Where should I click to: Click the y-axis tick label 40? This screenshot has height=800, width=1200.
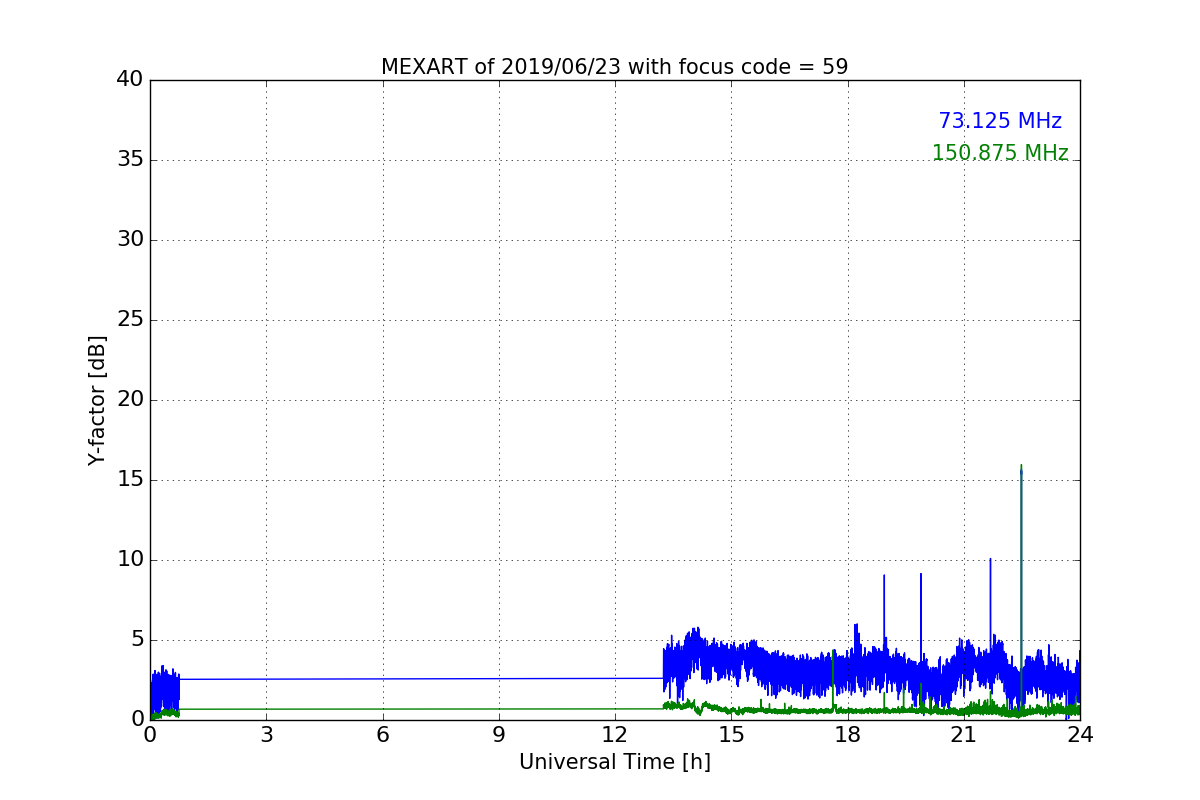tap(130, 80)
